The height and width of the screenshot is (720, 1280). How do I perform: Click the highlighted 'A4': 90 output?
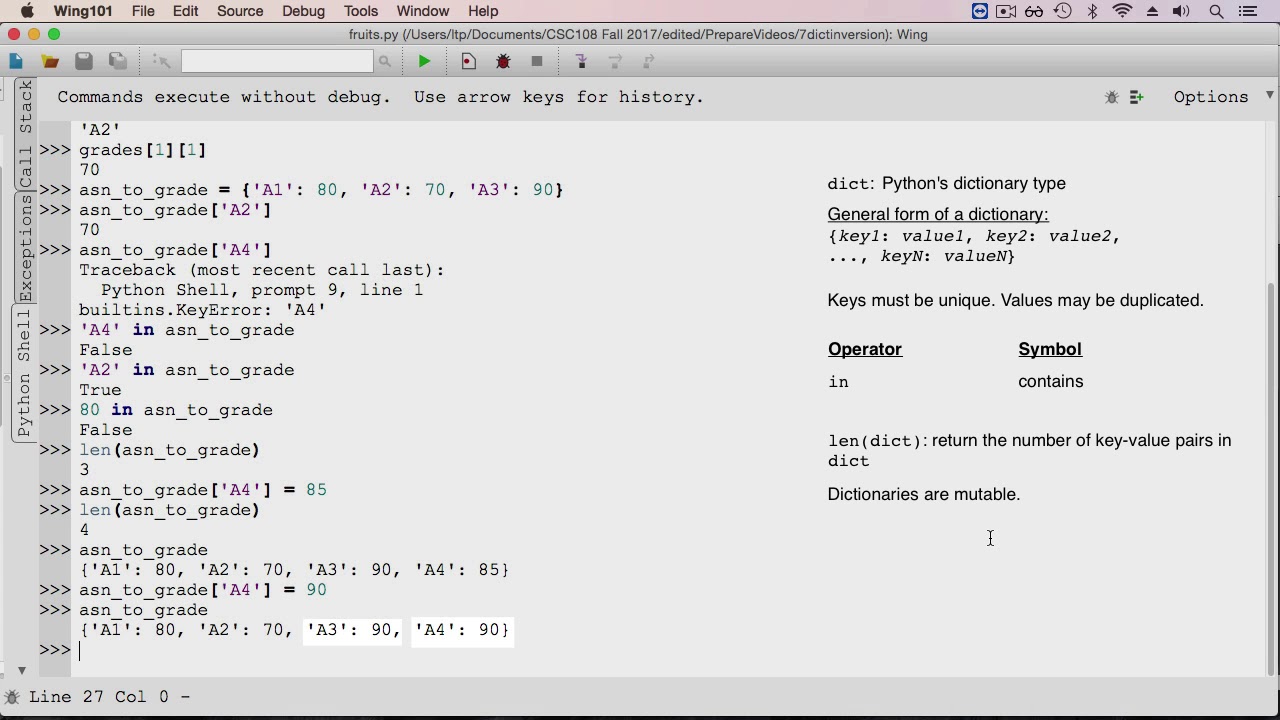tap(461, 630)
